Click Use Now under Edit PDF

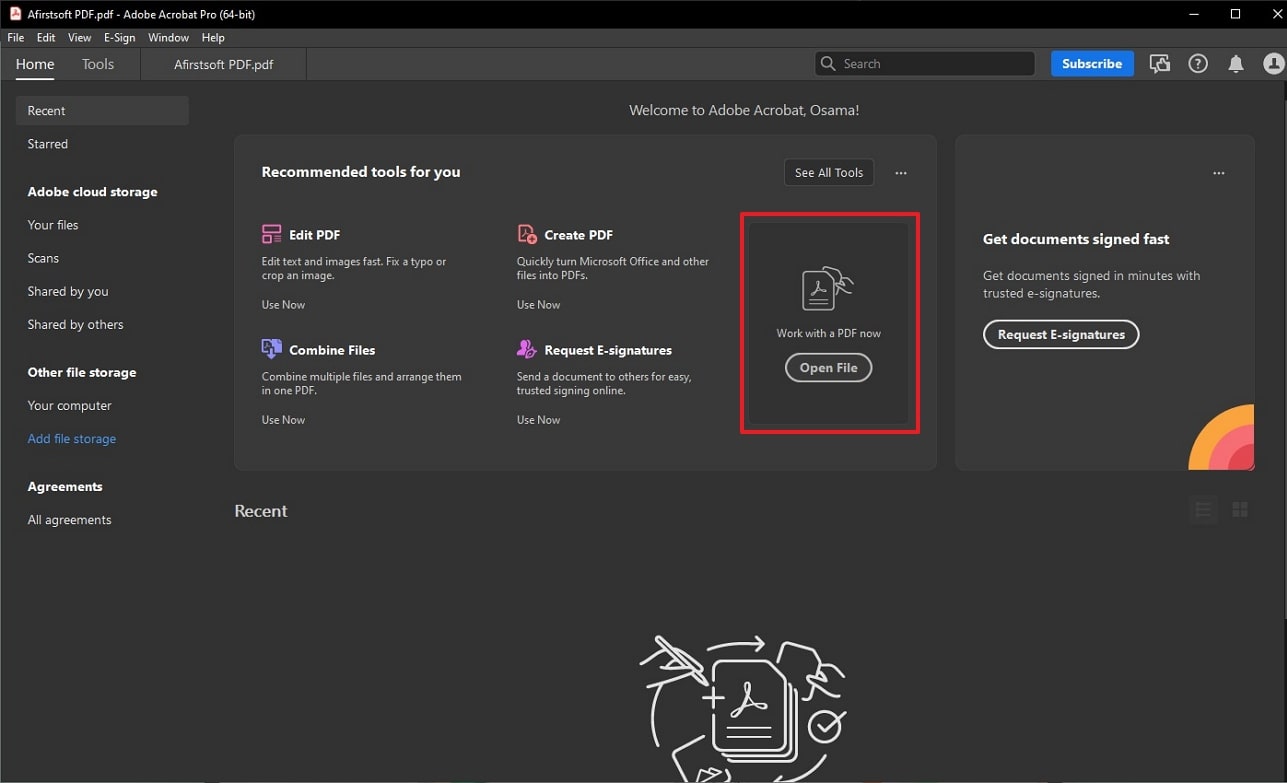coord(283,304)
